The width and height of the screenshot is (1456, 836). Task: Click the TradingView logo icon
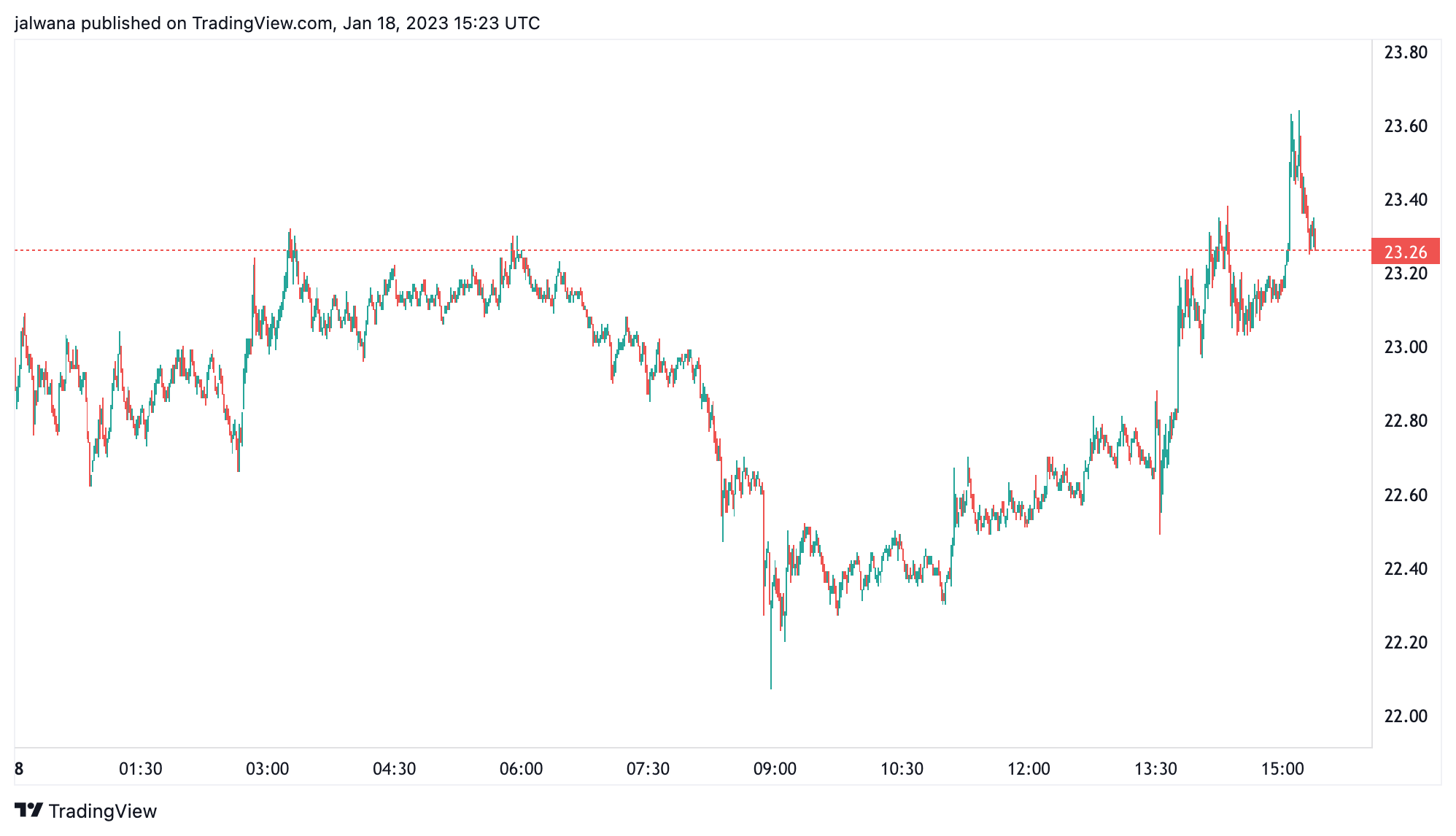[x=28, y=810]
